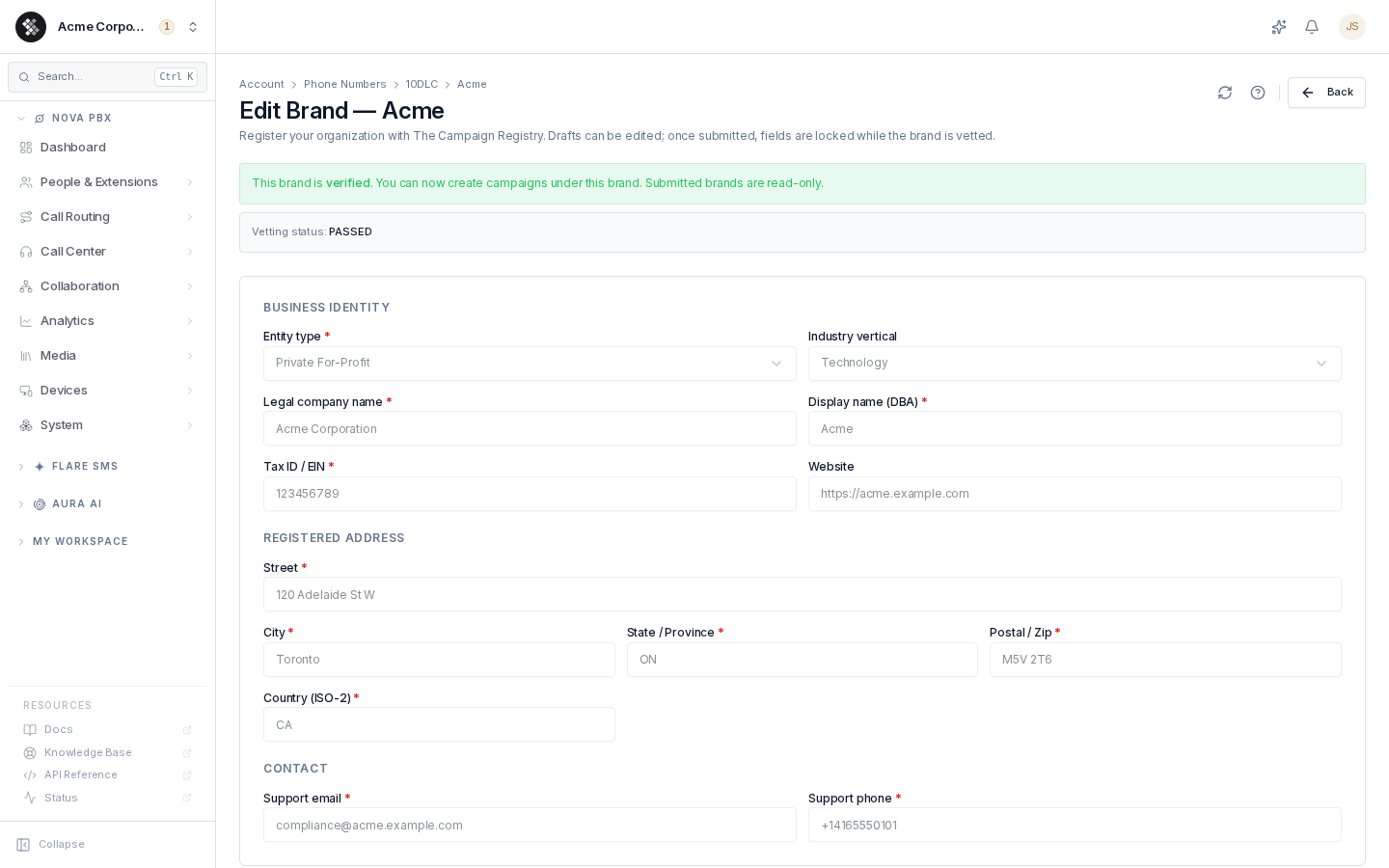Open the Entity type dropdown

pos(530,364)
